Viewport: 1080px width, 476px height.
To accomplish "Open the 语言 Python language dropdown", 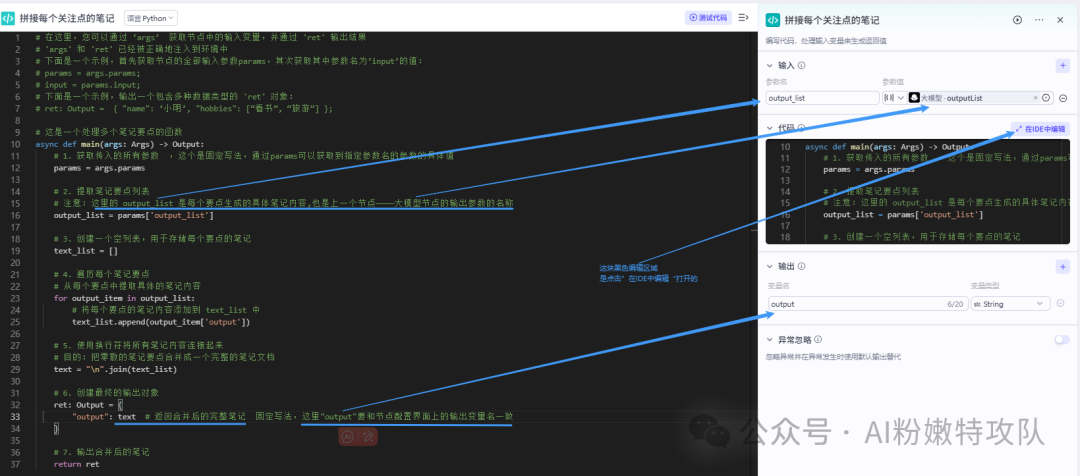I will pos(151,19).
